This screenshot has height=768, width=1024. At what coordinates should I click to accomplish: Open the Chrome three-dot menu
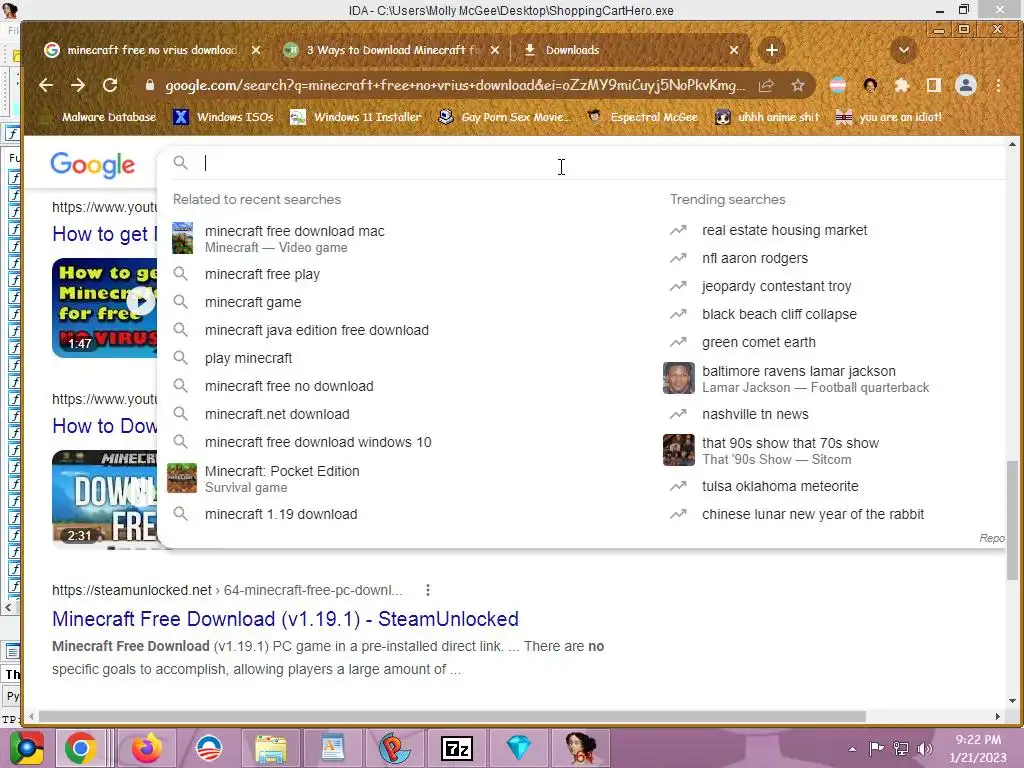click(998, 86)
